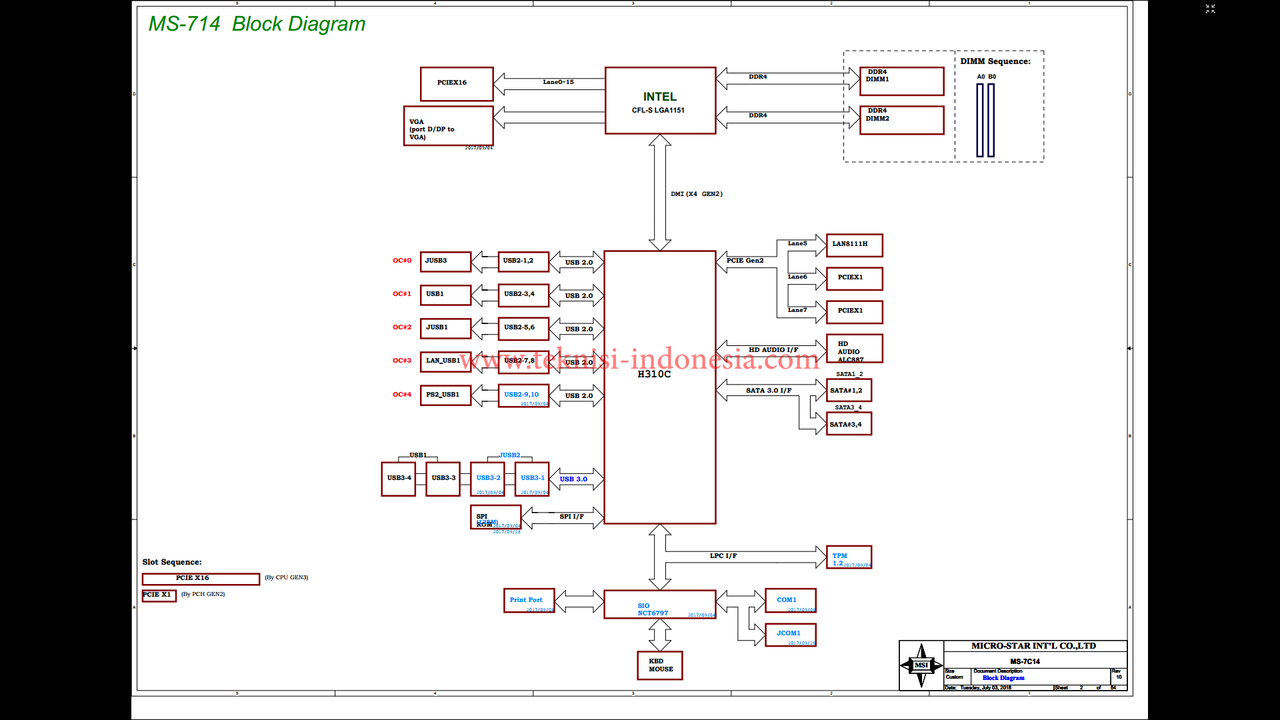Click the SPI ROM block
Image resolution: width=1280 pixels, height=720 pixels.
coord(496,517)
